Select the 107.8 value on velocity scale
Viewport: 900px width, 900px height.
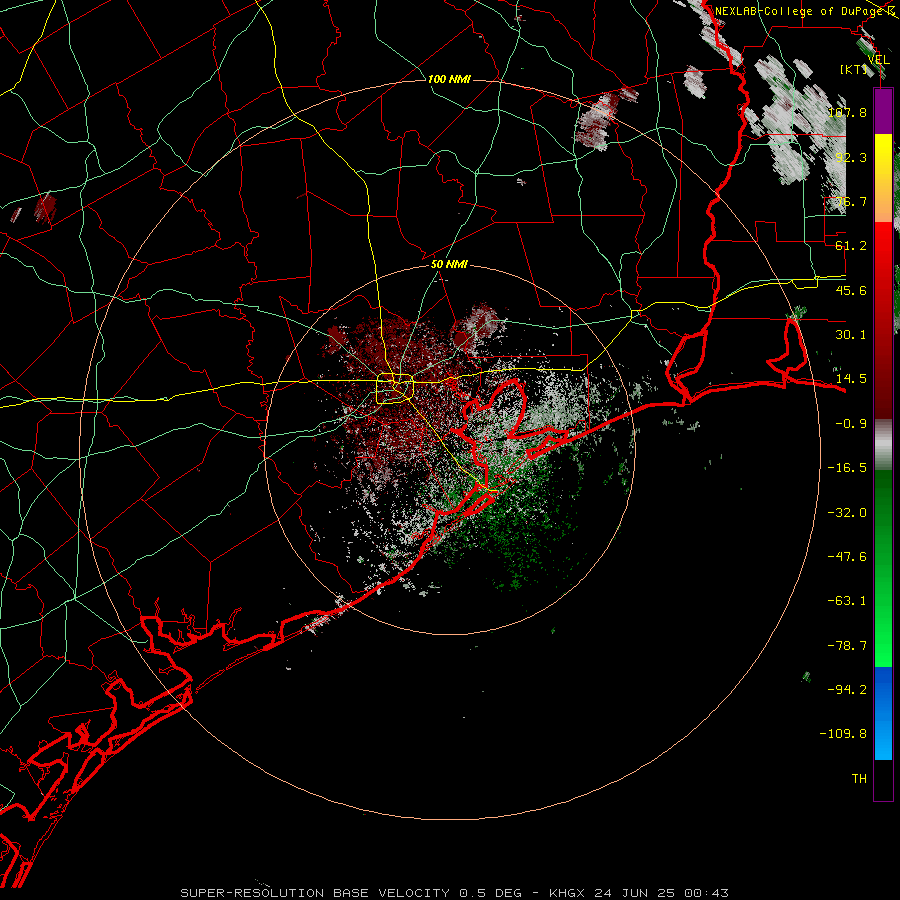tap(848, 112)
